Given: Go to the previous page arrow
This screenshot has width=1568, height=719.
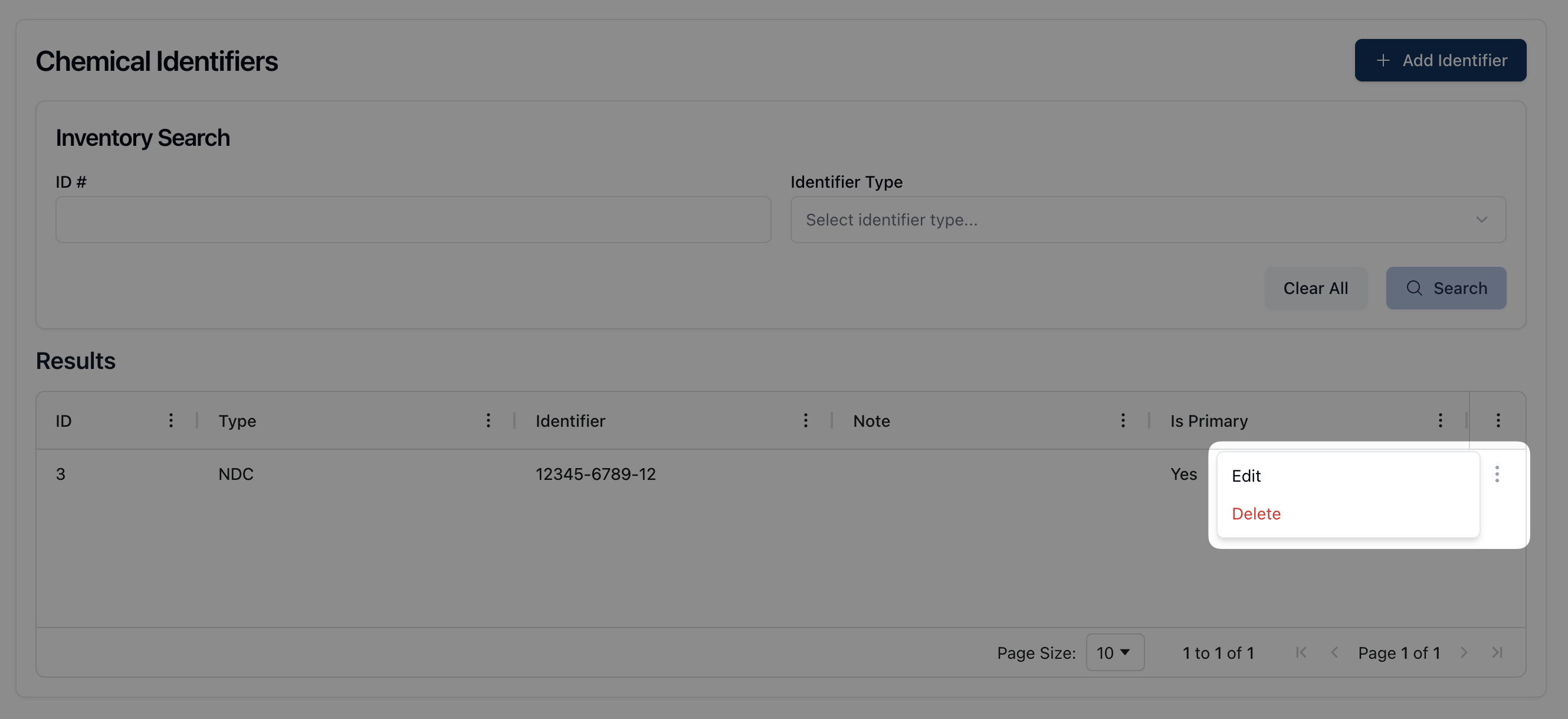Looking at the screenshot, I should click(x=1334, y=652).
